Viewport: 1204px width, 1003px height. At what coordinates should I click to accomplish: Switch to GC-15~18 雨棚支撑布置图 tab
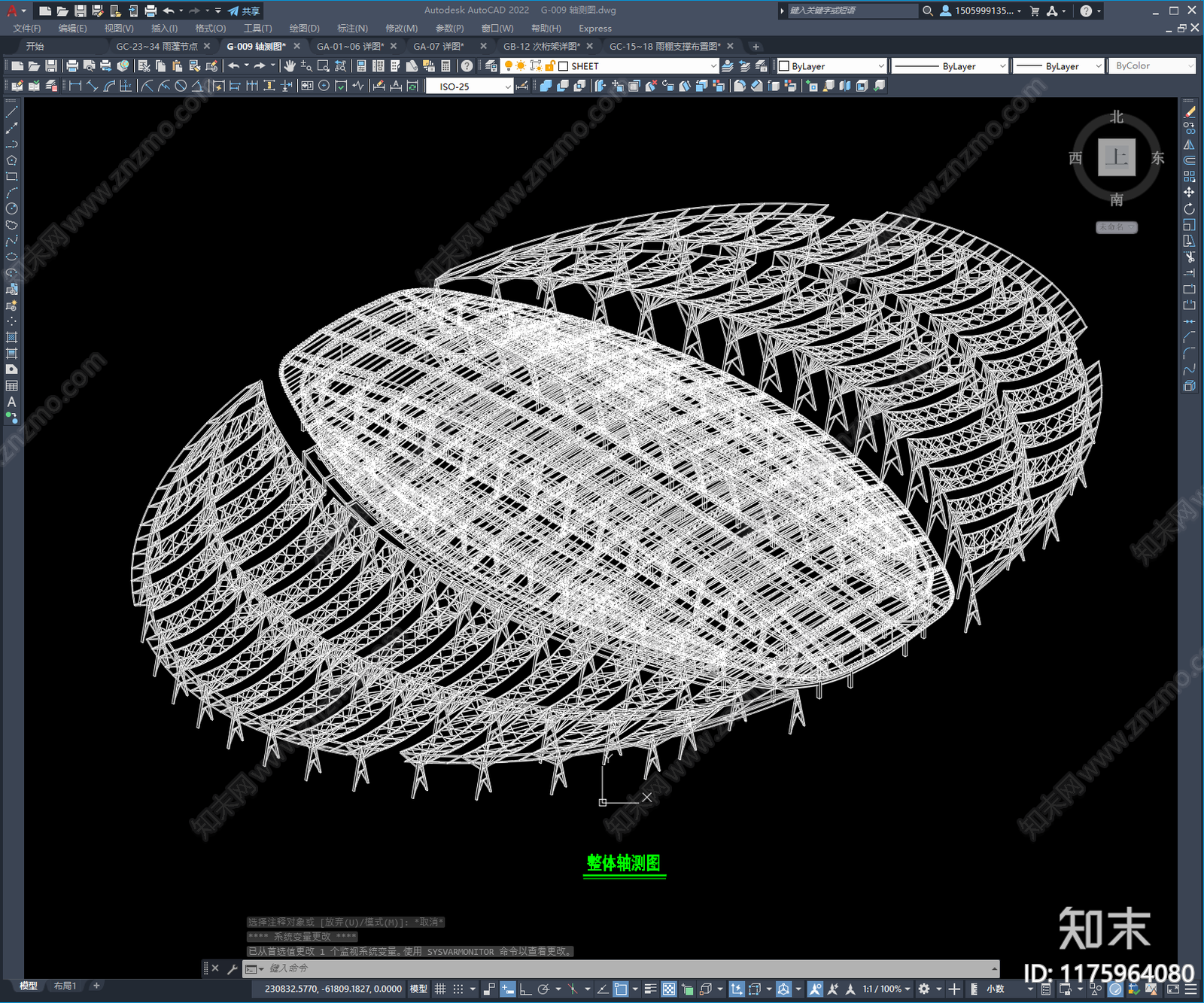click(x=665, y=47)
